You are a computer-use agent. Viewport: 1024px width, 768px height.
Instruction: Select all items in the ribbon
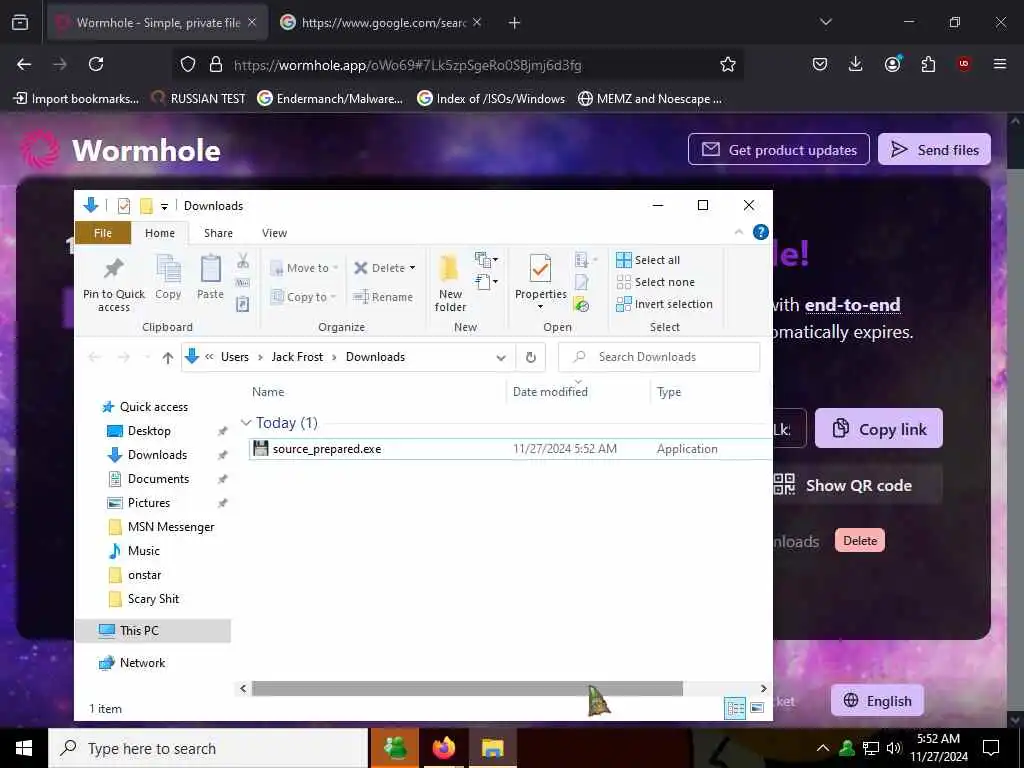coord(648,260)
